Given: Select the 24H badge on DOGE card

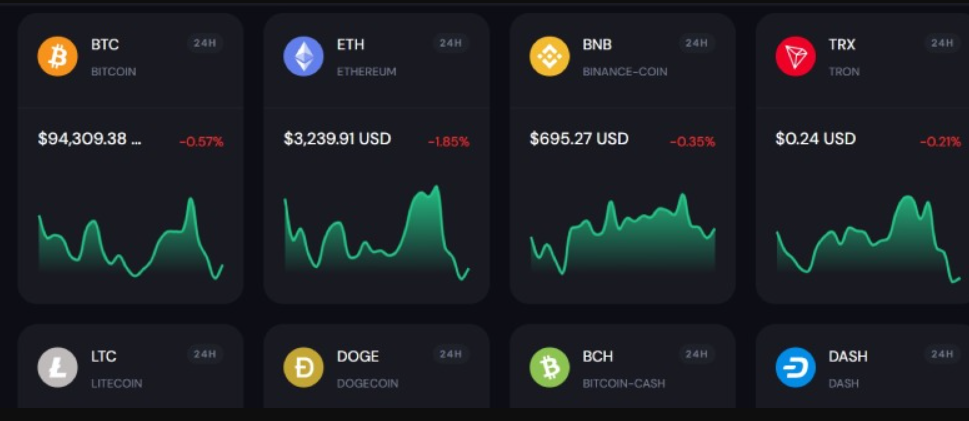Looking at the screenshot, I should [451, 354].
